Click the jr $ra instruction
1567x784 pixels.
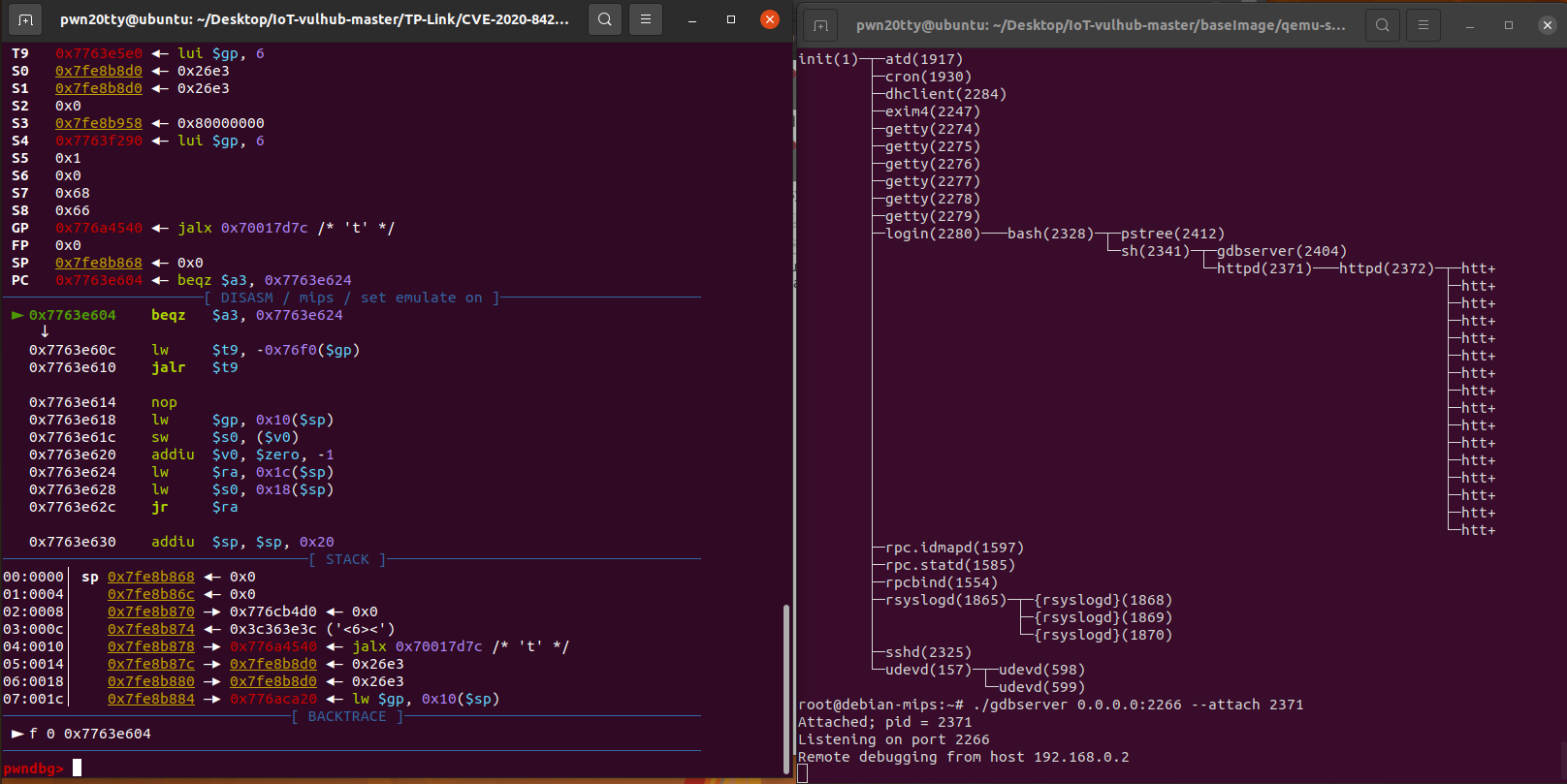[194, 507]
